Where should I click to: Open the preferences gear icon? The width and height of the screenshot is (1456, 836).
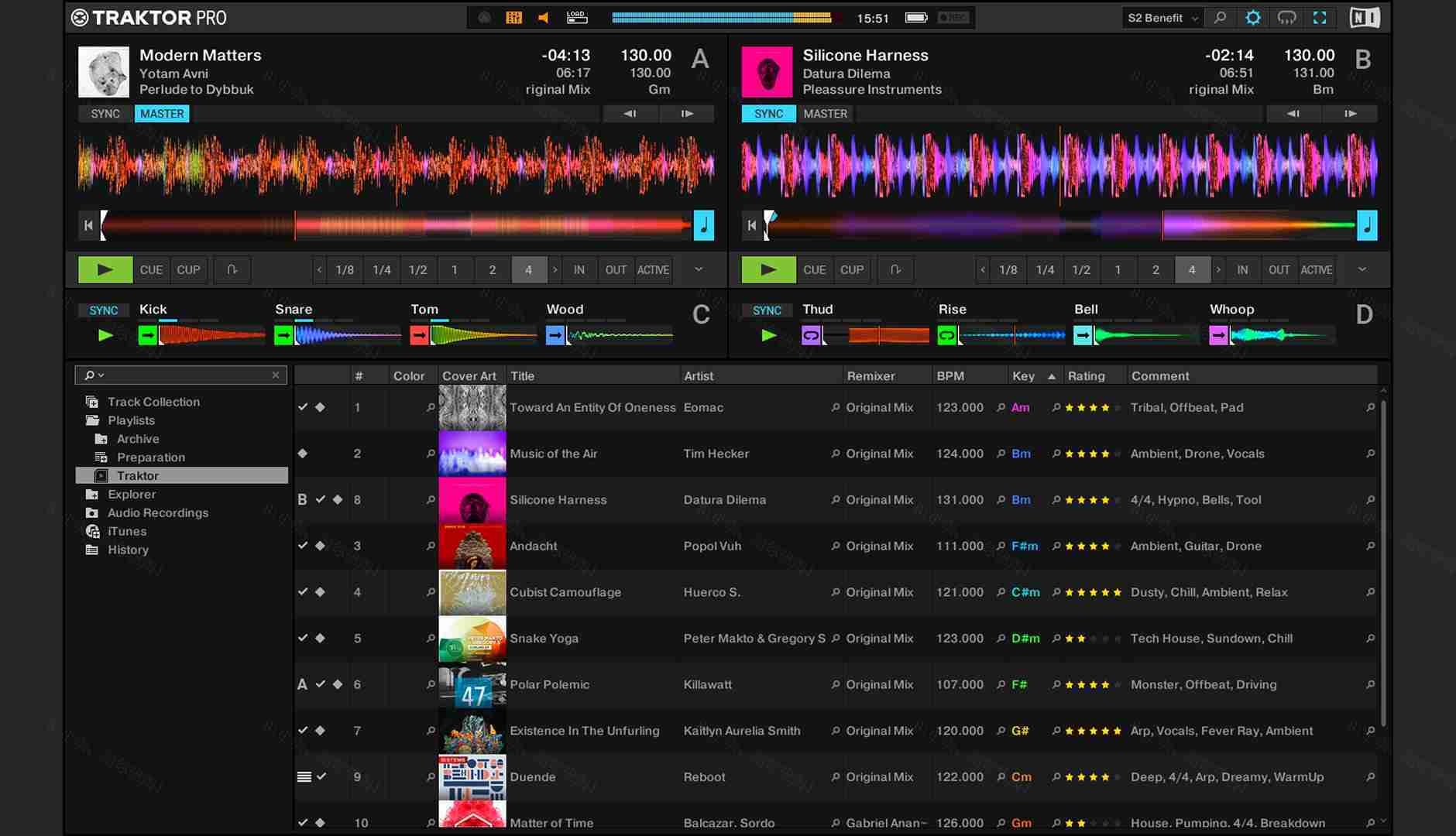click(1252, 18)
